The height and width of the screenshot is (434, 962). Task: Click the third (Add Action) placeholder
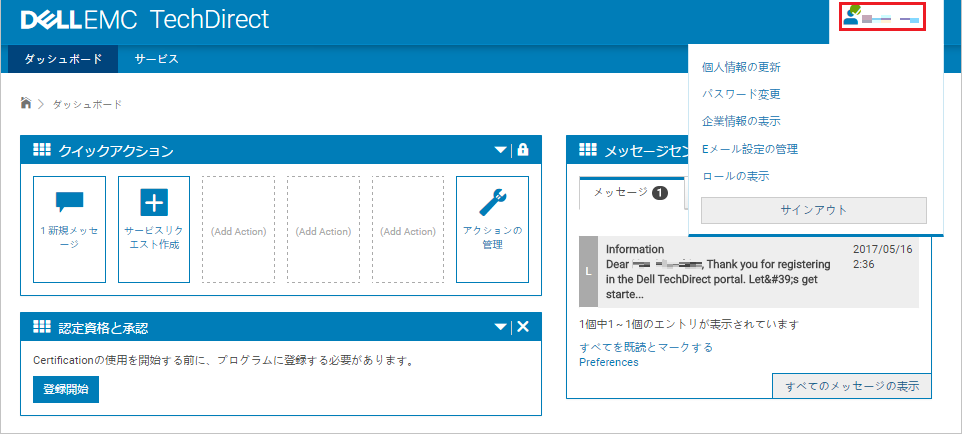(x=407, y=230)
